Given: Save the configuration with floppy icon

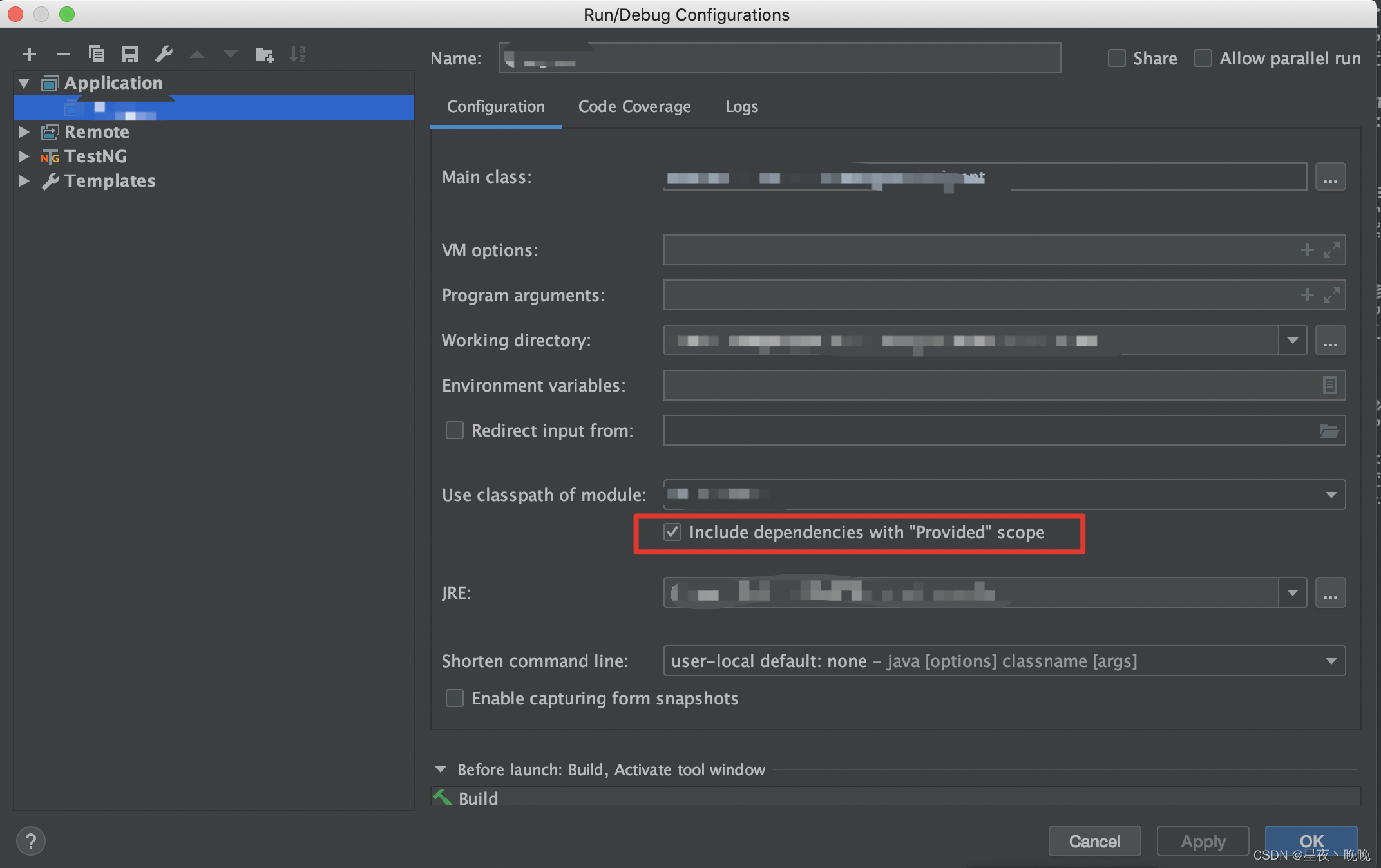Looking at the screenshot, I should [x=130, y=54].
